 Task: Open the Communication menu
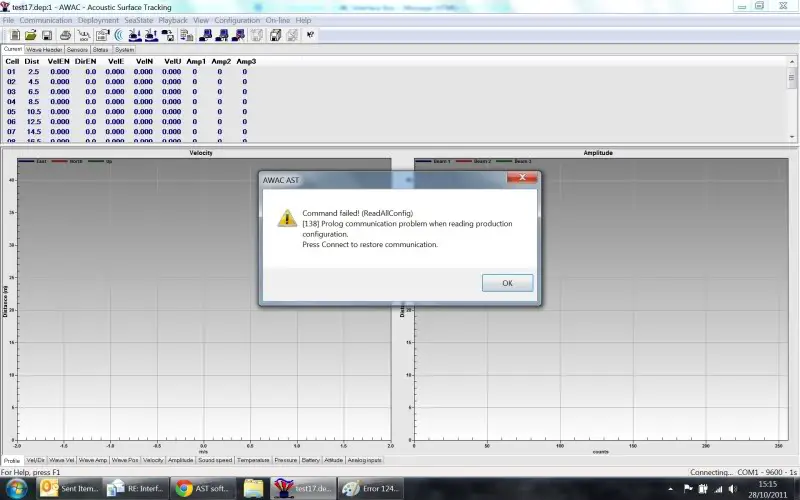45,20
